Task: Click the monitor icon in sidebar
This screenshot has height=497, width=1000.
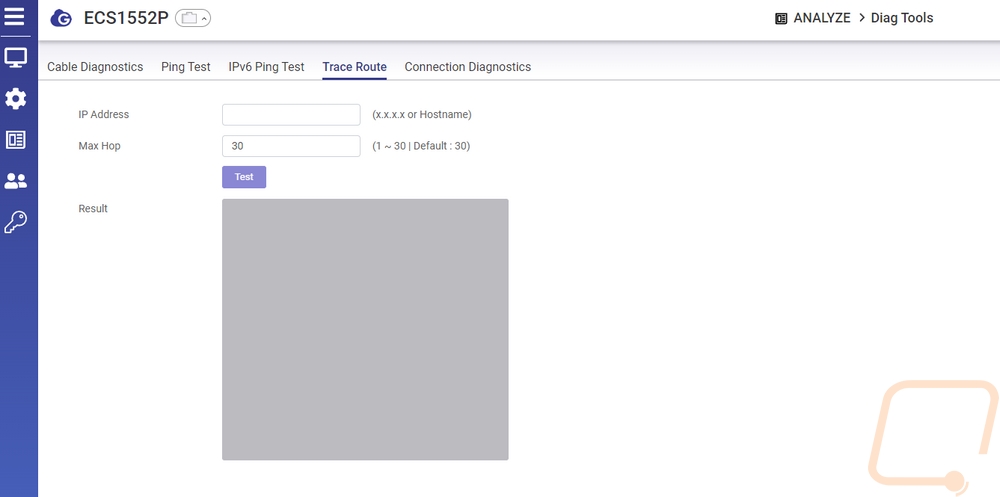Action: pyautogui.click(x=16, y=58)
